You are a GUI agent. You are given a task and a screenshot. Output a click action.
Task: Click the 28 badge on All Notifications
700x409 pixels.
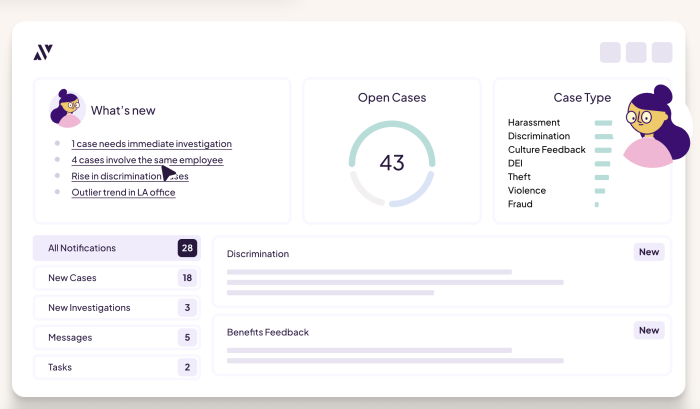coord(187,248)
